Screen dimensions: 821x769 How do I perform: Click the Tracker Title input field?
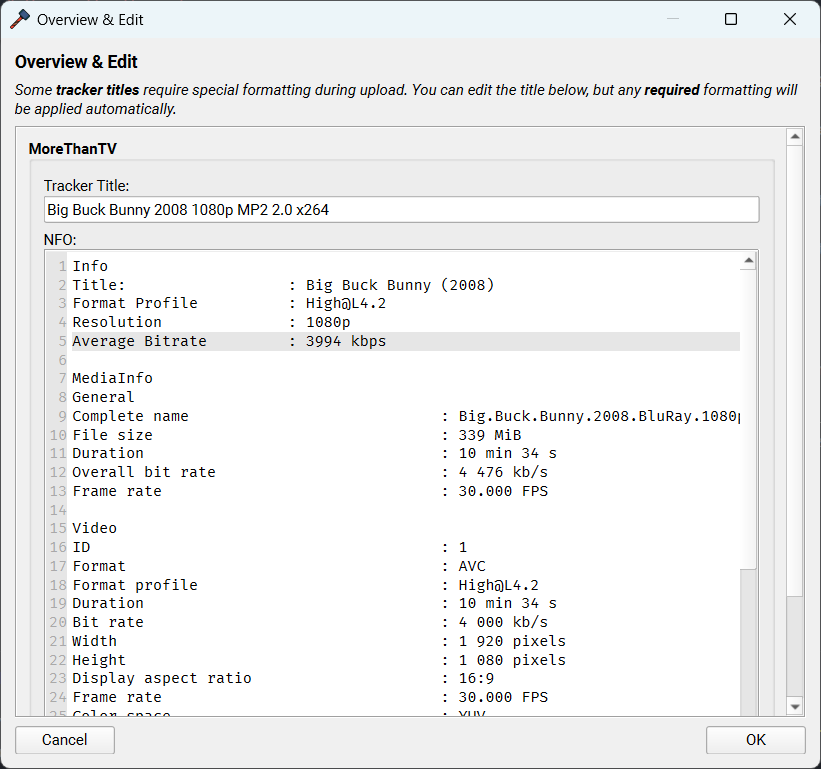pos(401,210)
